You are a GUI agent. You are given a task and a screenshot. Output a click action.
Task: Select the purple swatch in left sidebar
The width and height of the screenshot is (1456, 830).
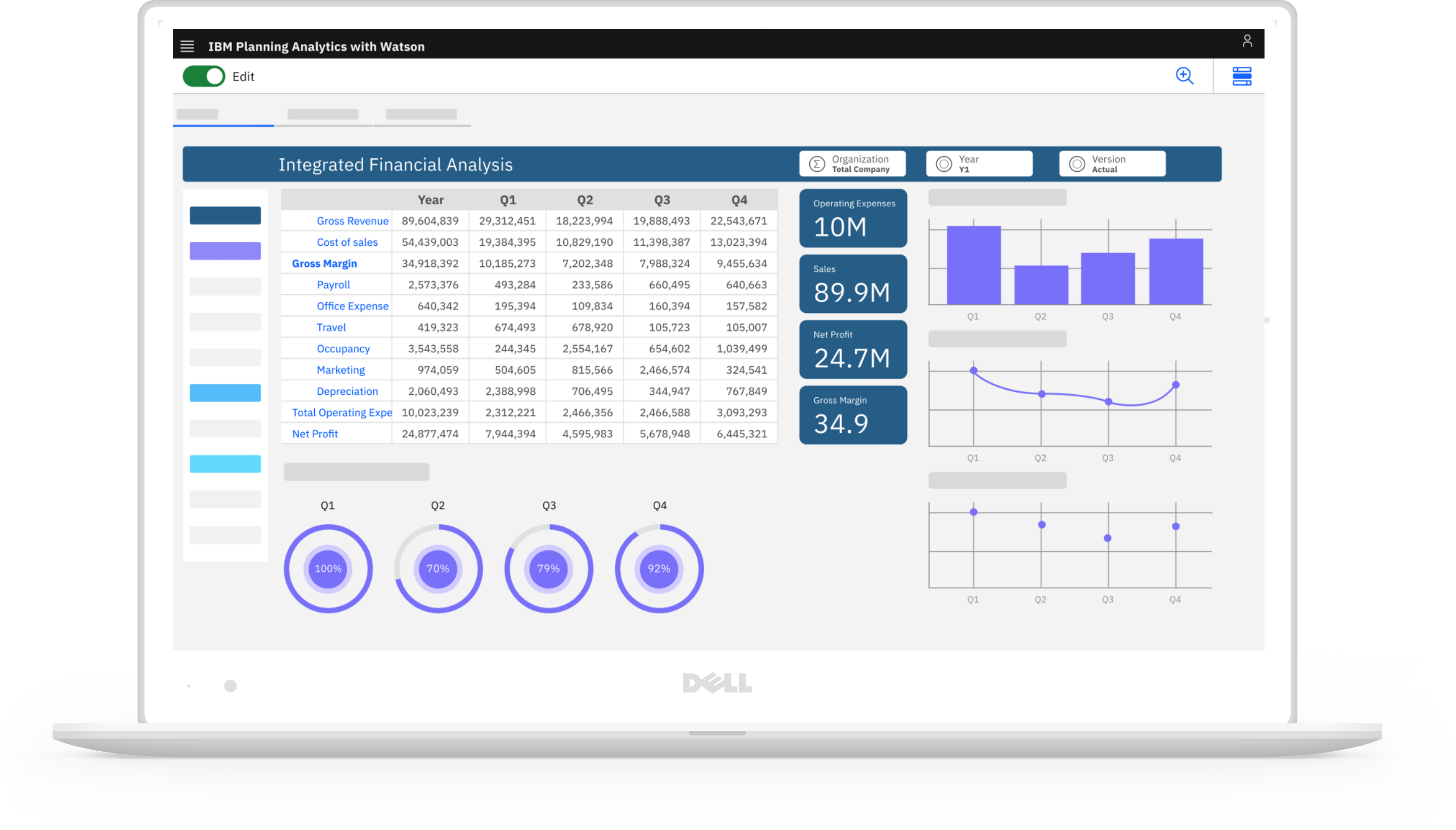[x=225, y=251]
